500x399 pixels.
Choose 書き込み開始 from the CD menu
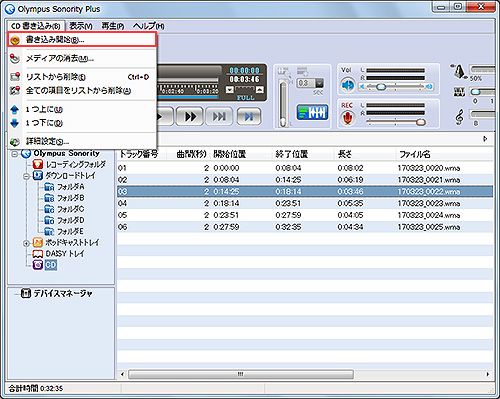click(x=82, y=40)
